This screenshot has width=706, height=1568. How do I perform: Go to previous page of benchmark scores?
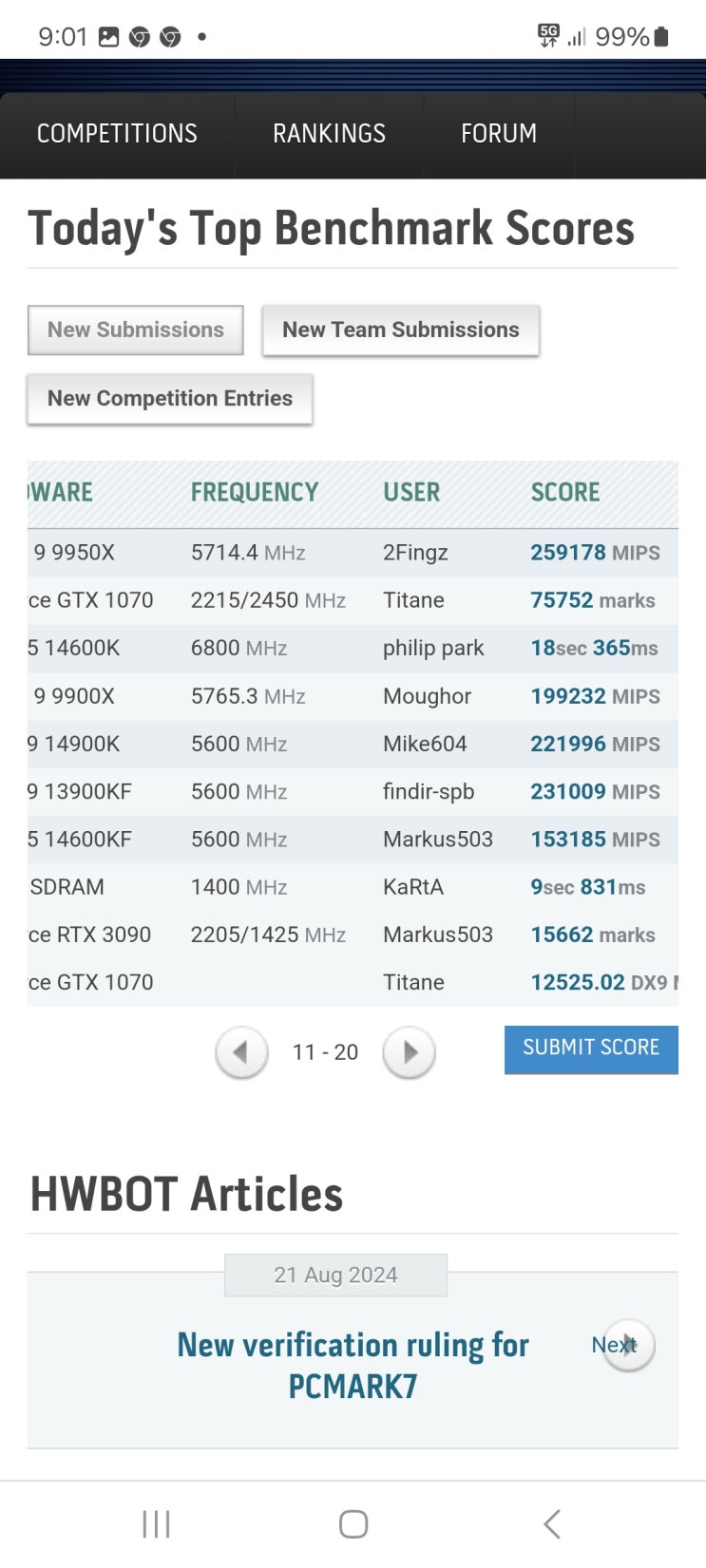[241, 1052]
